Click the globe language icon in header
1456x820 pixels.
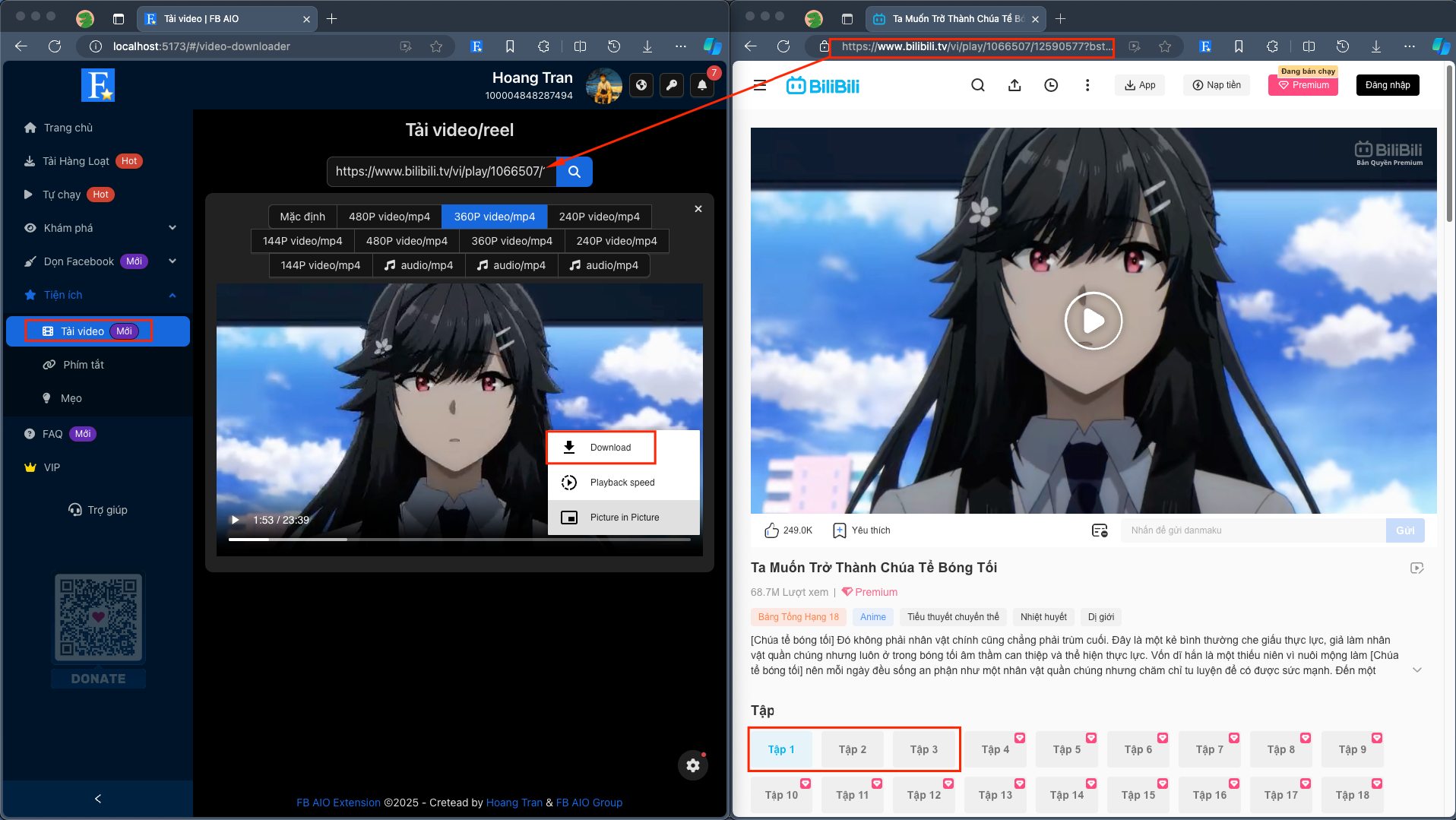tap(641, 85)
